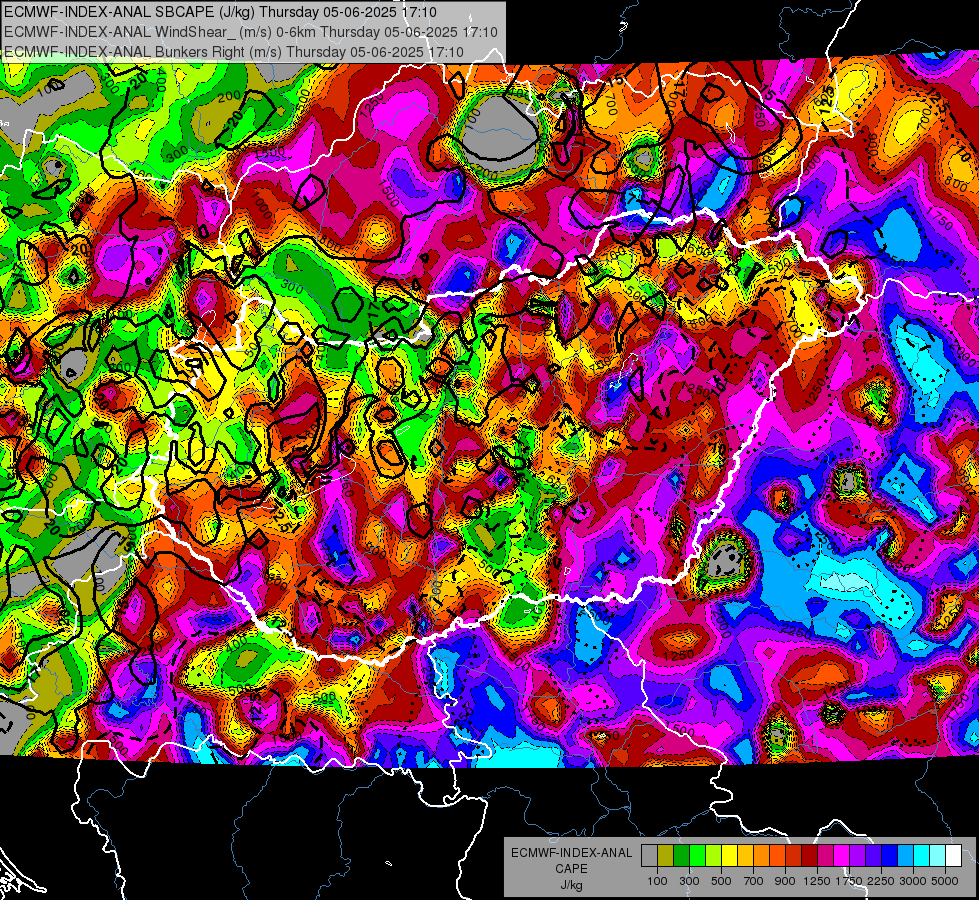The height and width of the screenshot is (900, 979).
Task: Click the legend value 5000
Action: (945, 881)
